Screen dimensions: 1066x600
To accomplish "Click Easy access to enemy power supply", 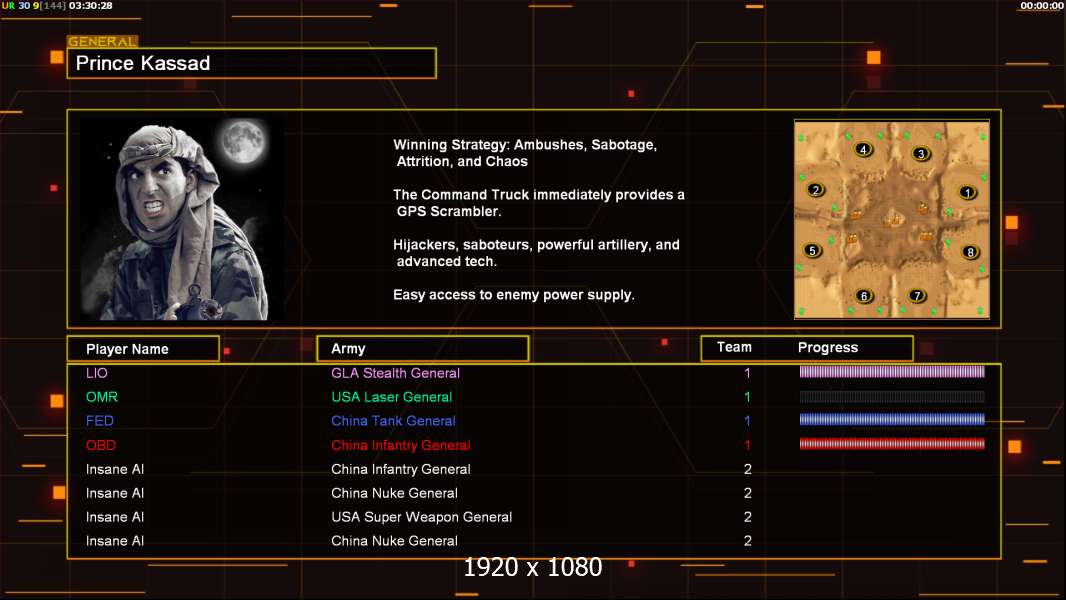I will 514,295.
